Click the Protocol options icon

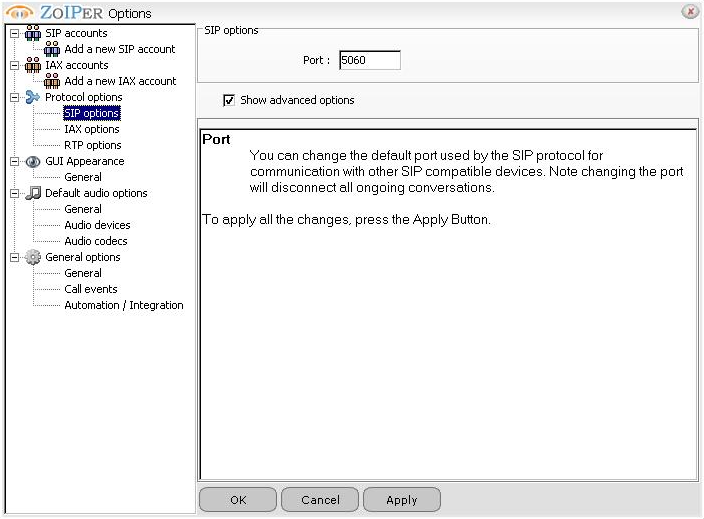[32, 97]
